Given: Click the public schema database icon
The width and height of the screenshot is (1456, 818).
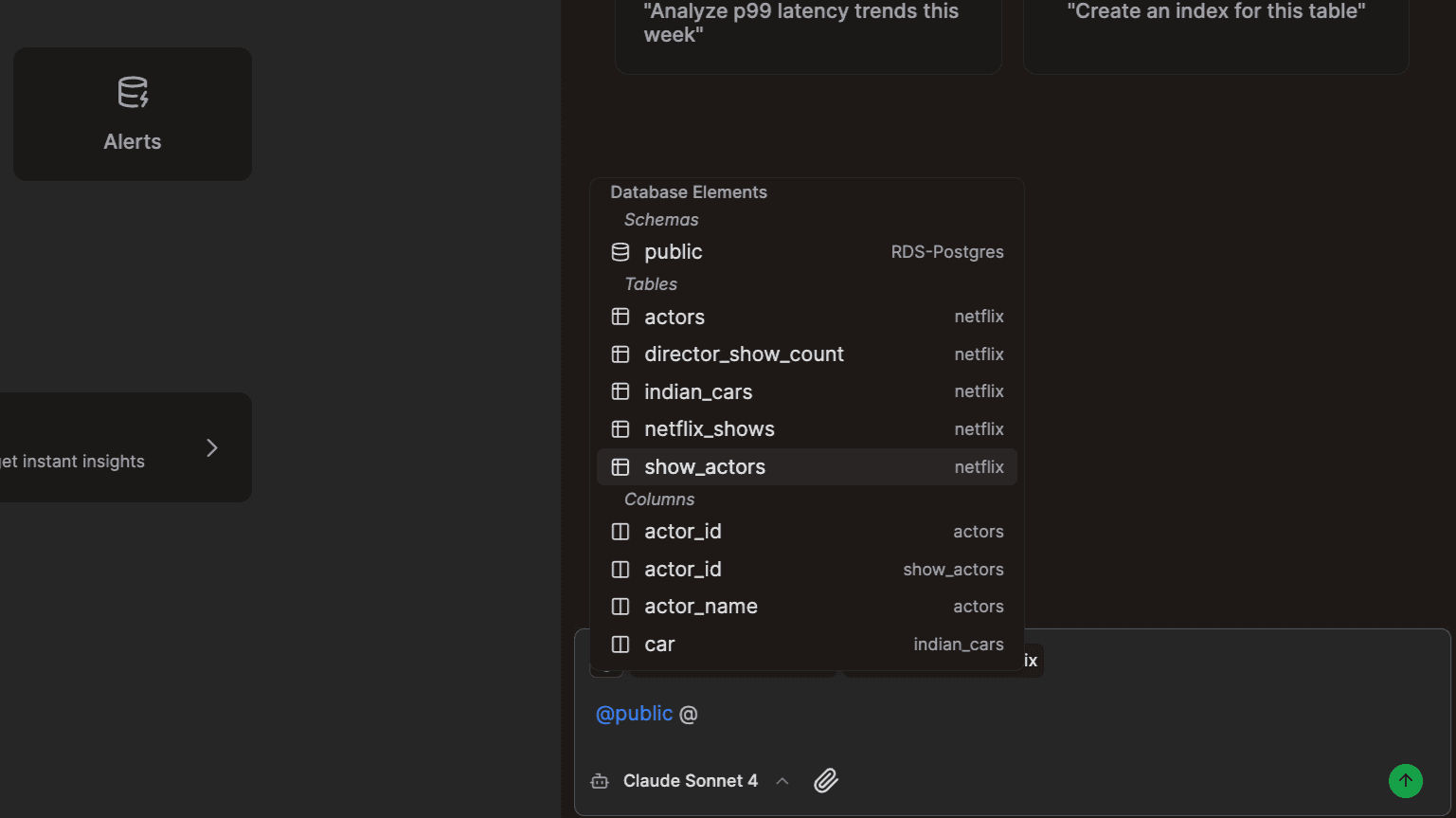Looking at the screenshot, I should 620,252.
